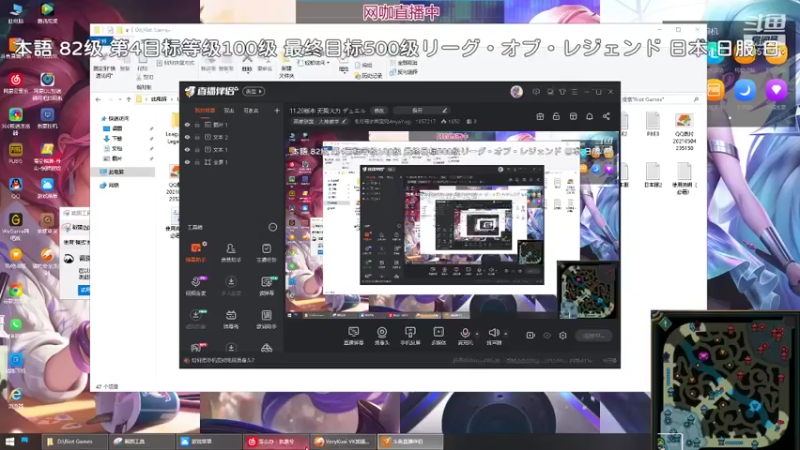Screen dimensions: 800x450
Task: Click the plus icon to add source
Action: click(277, 110)
